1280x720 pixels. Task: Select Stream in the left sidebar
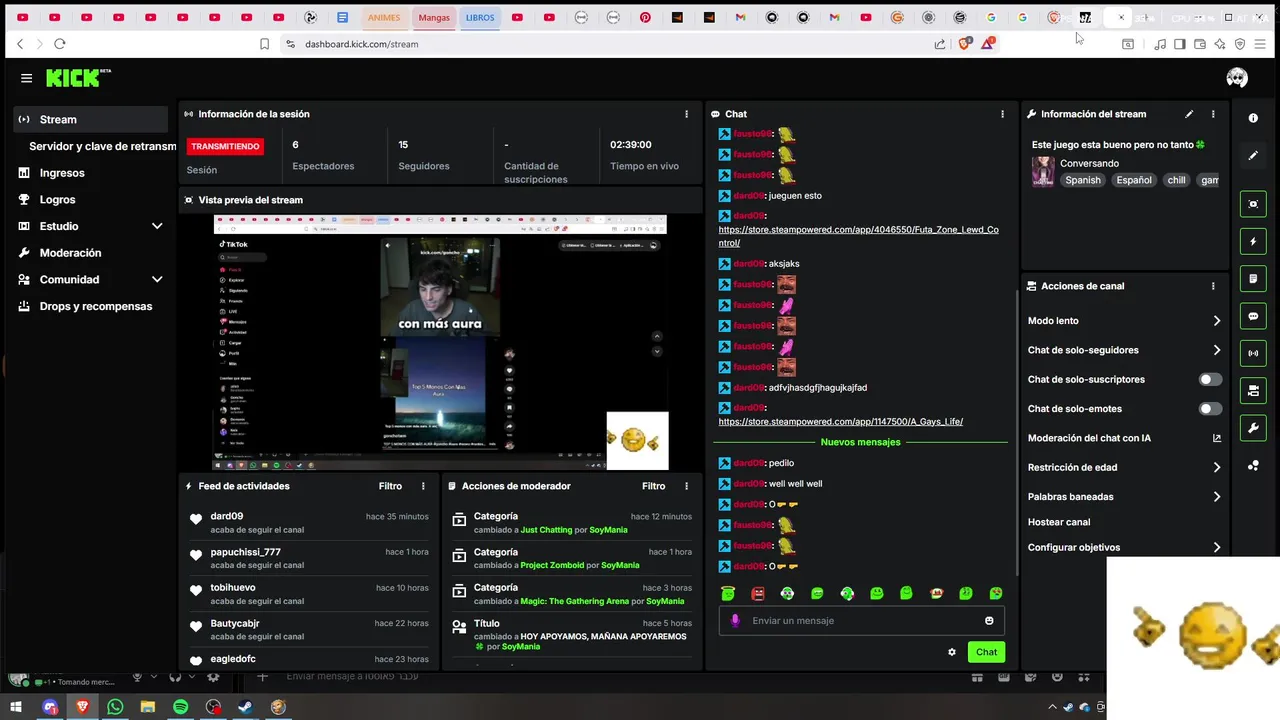(x=90, y=119)
